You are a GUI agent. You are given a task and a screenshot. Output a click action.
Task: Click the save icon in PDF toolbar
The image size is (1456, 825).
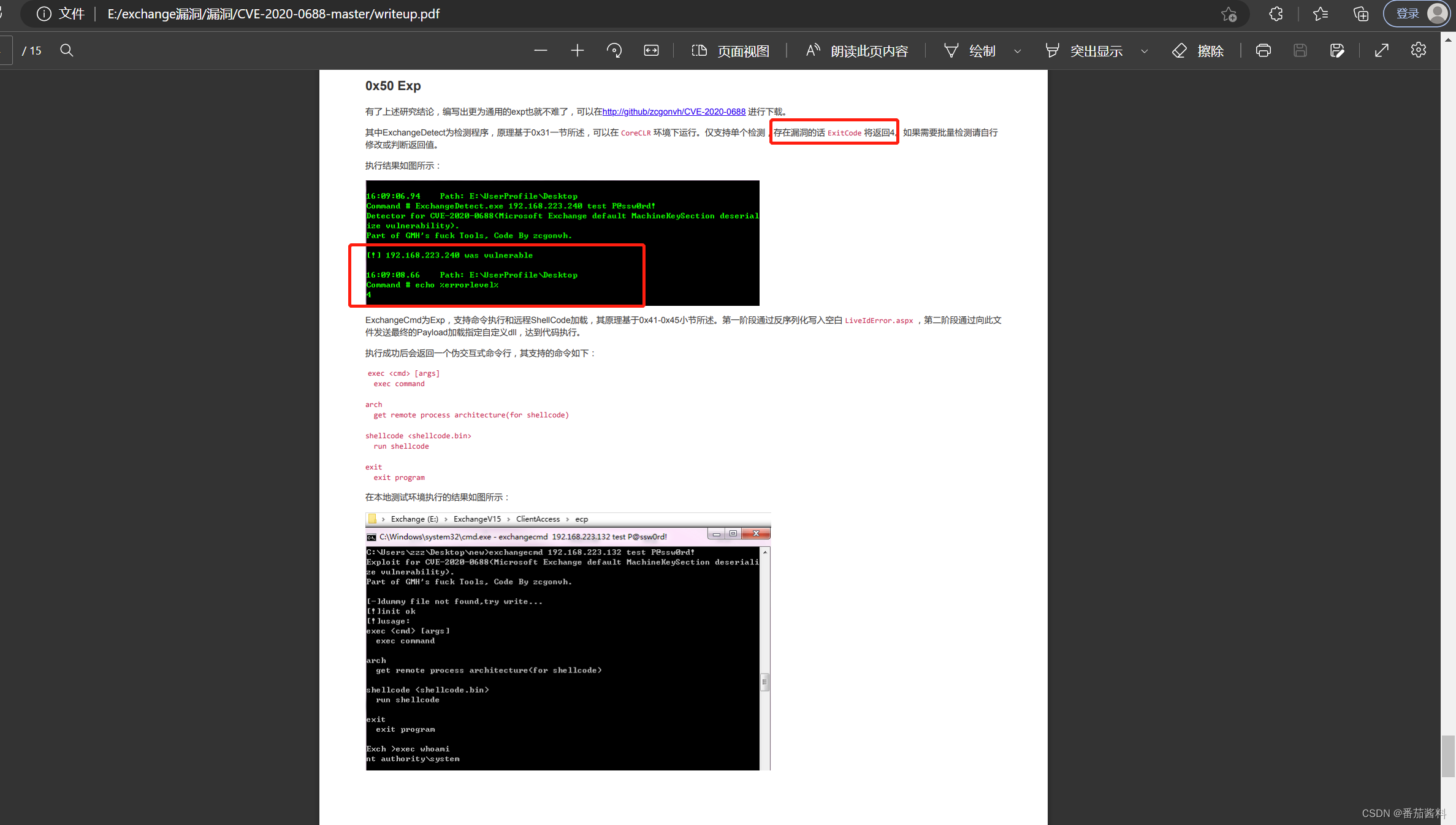point(1300,50)
